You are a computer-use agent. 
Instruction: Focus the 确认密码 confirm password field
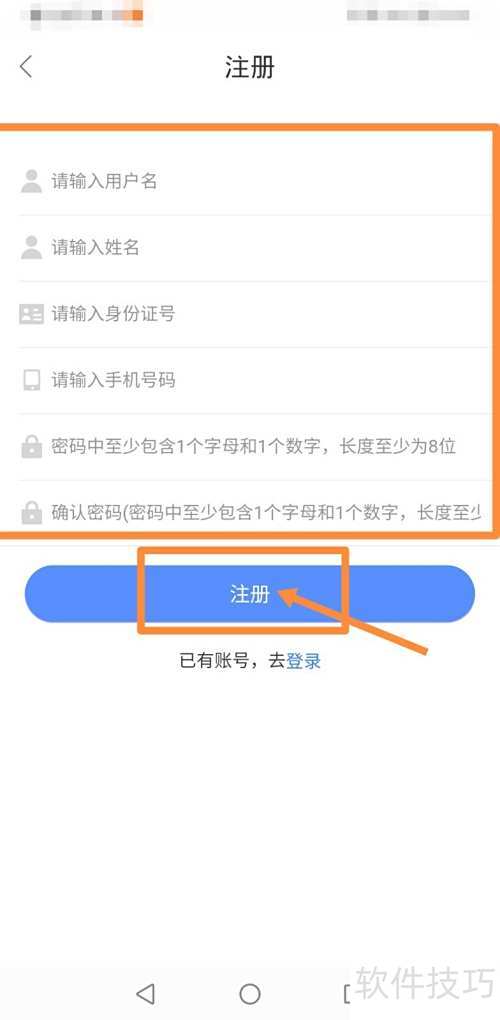pos(254,513)
